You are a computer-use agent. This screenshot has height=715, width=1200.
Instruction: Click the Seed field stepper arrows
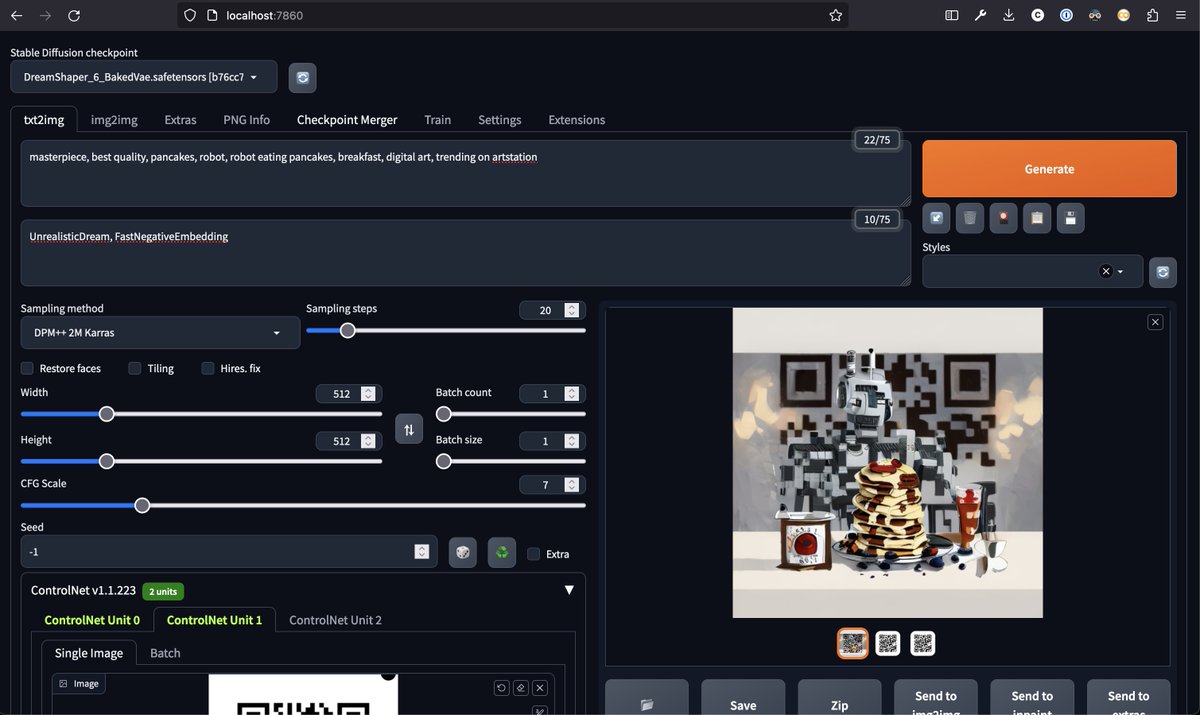pyautogui.click(x=422, y=552)
